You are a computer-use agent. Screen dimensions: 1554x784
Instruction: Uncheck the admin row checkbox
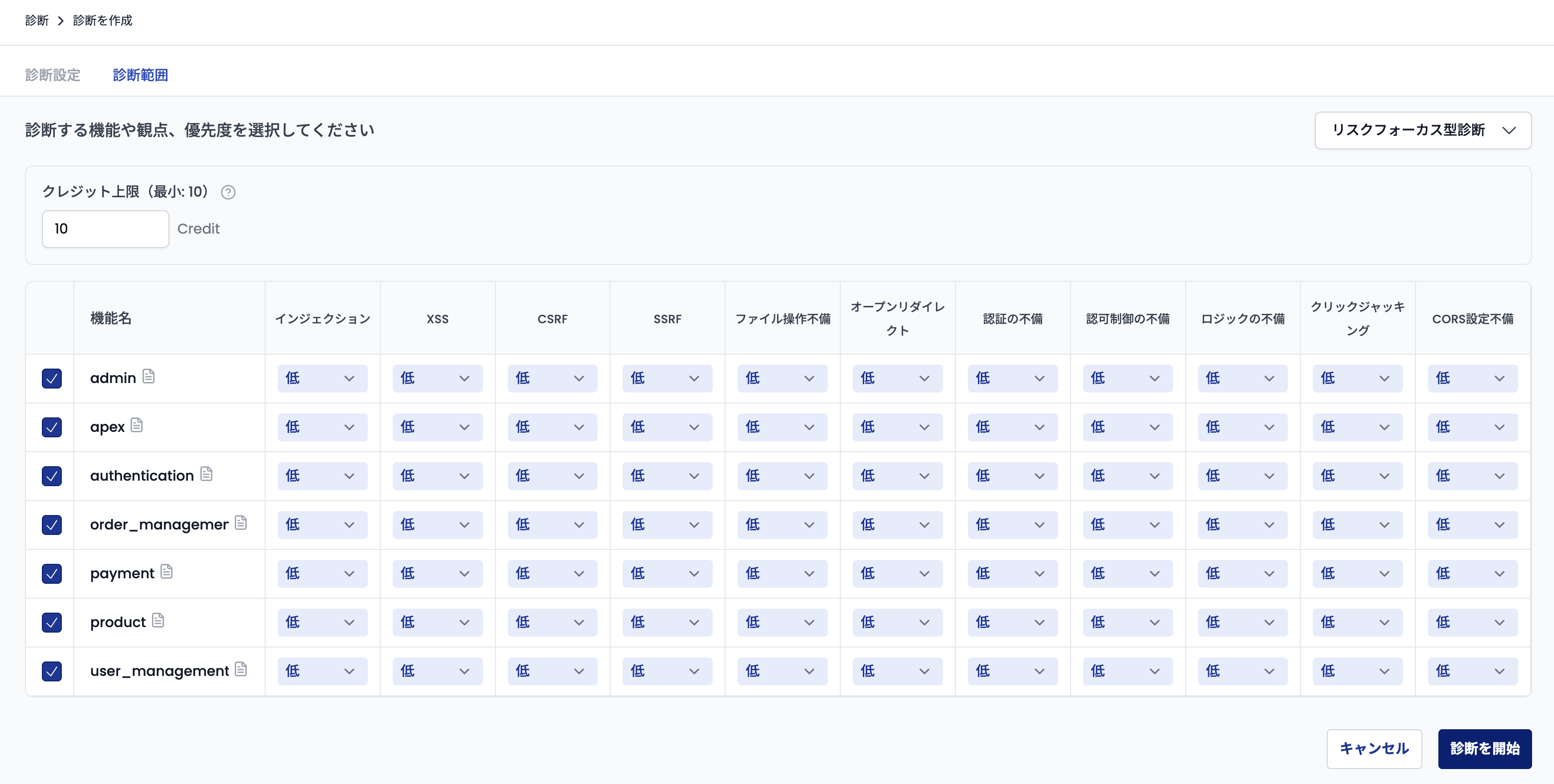(52, 378)
